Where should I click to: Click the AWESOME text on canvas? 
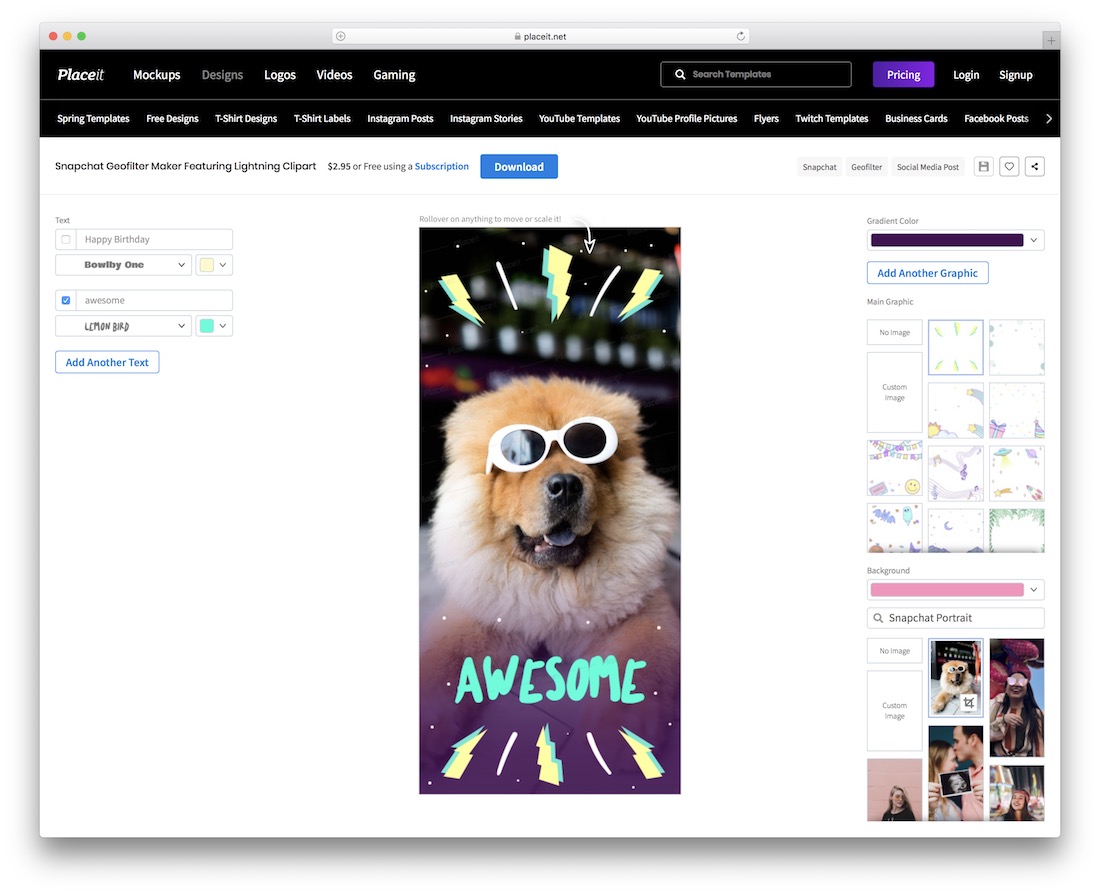coord(549,679)
